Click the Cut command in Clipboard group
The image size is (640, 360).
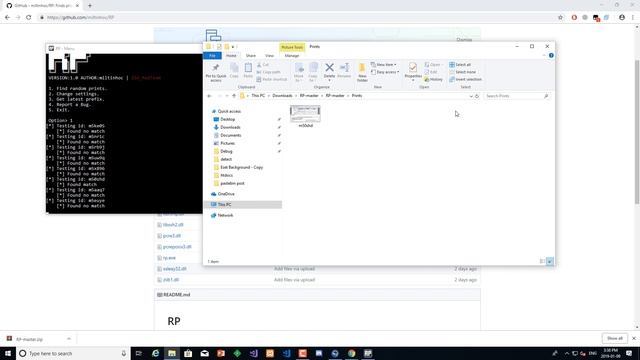coord(263,64)
